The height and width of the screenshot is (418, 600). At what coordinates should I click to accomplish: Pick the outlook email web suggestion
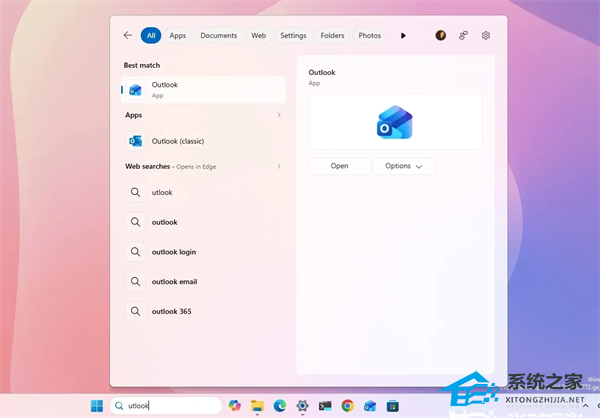tap(203, 282)
